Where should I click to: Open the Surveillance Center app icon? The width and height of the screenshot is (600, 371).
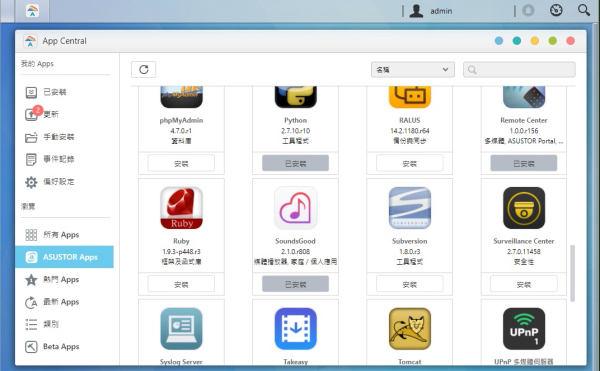[524, 208]
